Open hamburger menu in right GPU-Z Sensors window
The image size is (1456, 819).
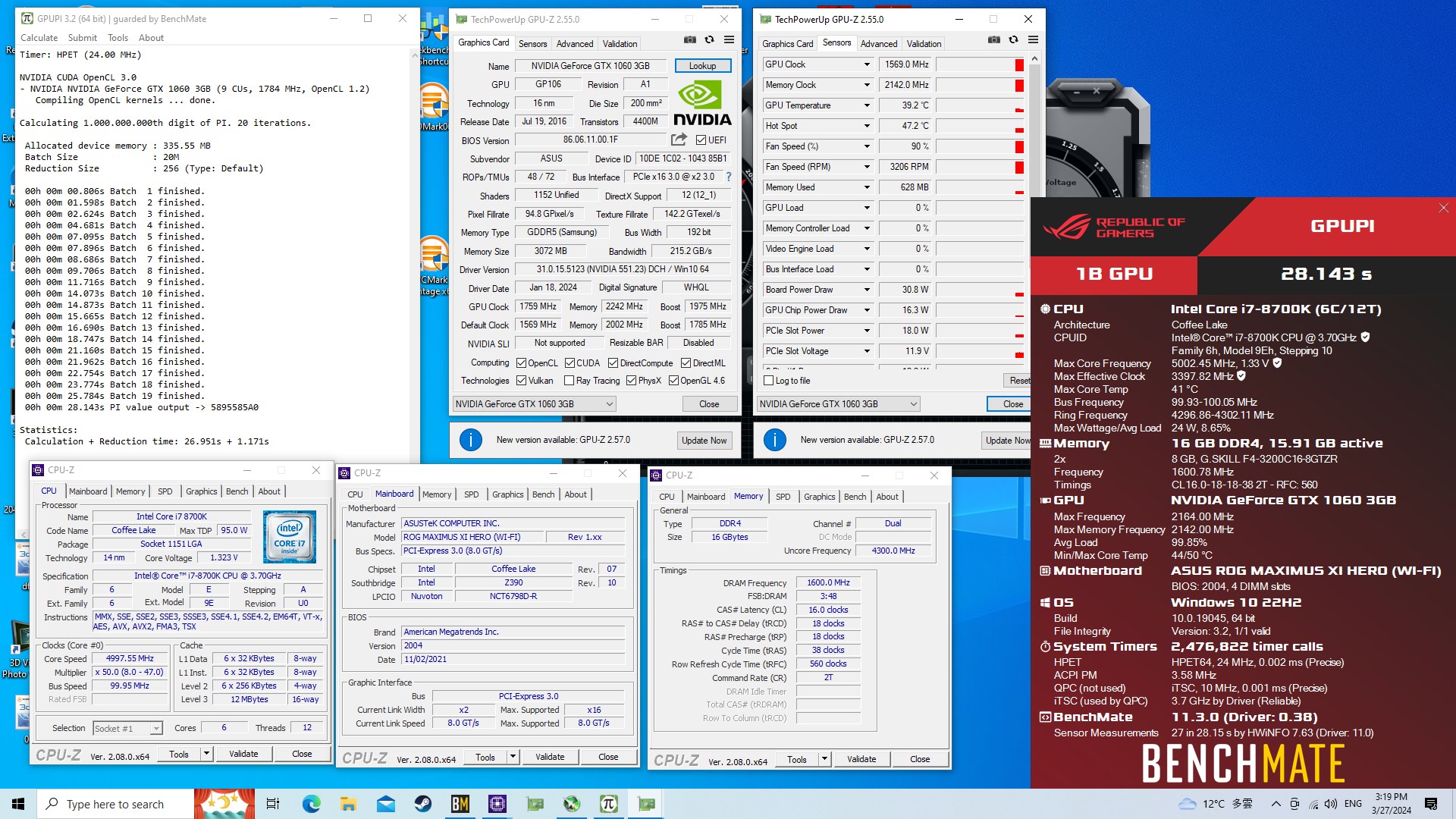pyautogui.click(x=1033, y=40)
